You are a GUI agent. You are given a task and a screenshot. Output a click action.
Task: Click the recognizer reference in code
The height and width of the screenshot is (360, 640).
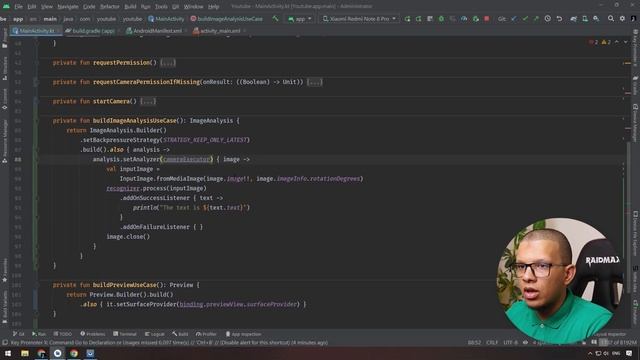tap(123, 188)
